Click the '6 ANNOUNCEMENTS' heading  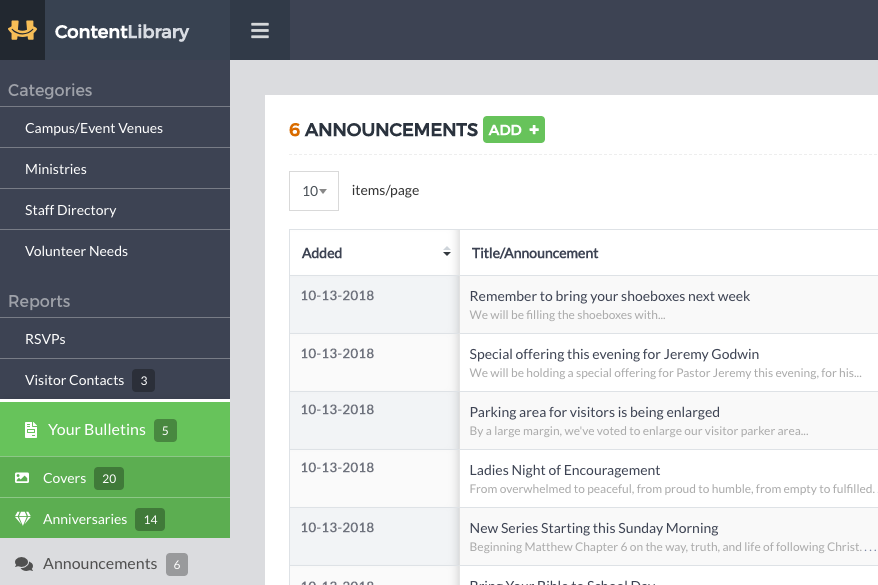click(383, 129)
